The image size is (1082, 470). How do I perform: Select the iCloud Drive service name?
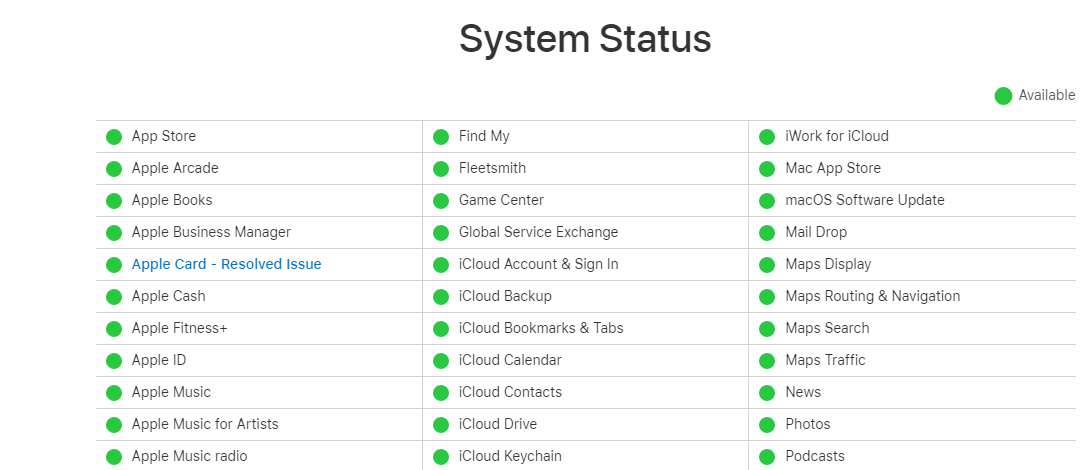[x=498, y=424]
